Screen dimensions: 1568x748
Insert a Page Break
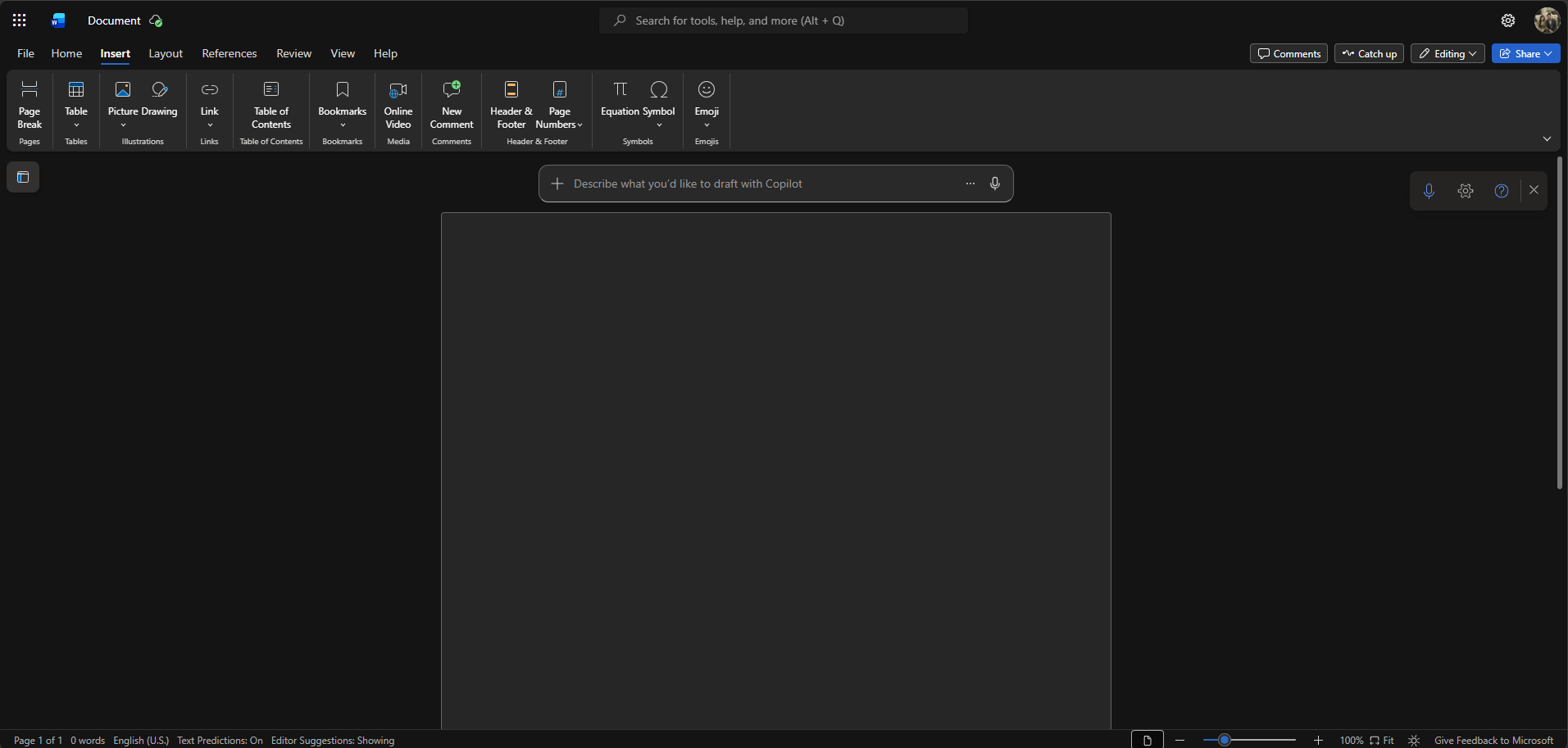pos(29,105)
